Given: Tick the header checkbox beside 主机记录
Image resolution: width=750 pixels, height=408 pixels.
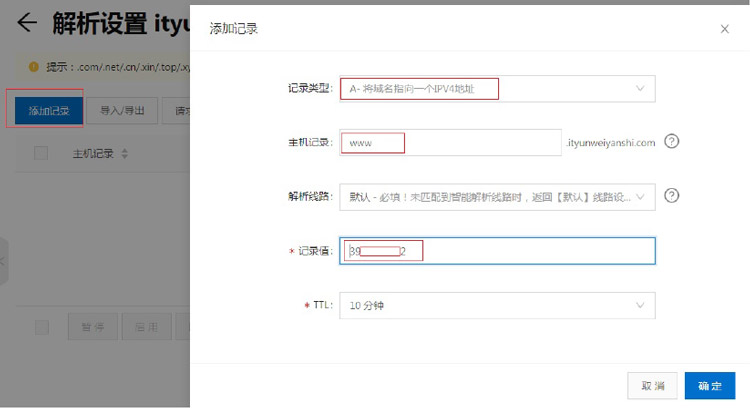Looking at the screenshot, I should [x=41, y=153].
